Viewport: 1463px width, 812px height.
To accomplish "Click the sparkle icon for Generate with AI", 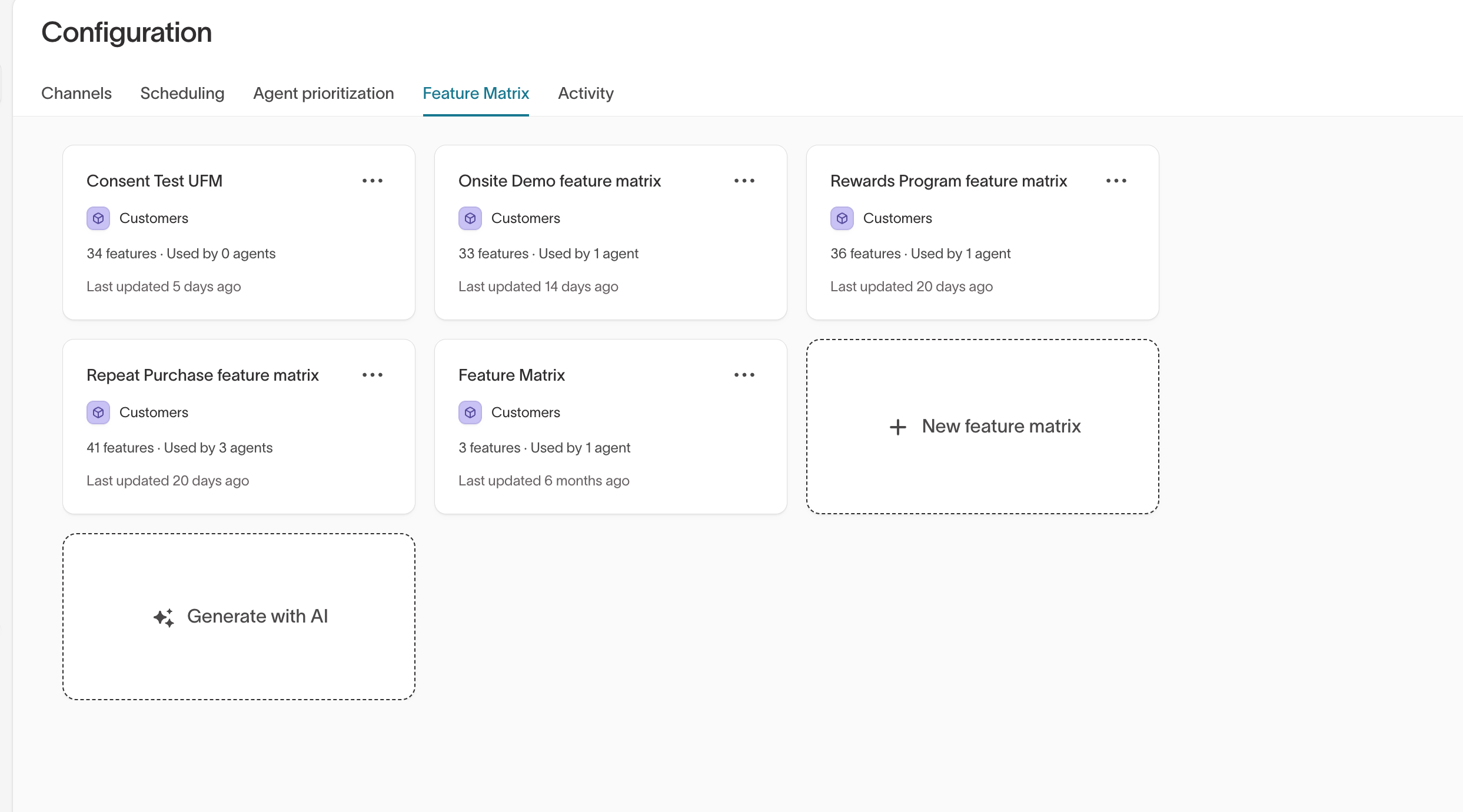I will [164, 617].
